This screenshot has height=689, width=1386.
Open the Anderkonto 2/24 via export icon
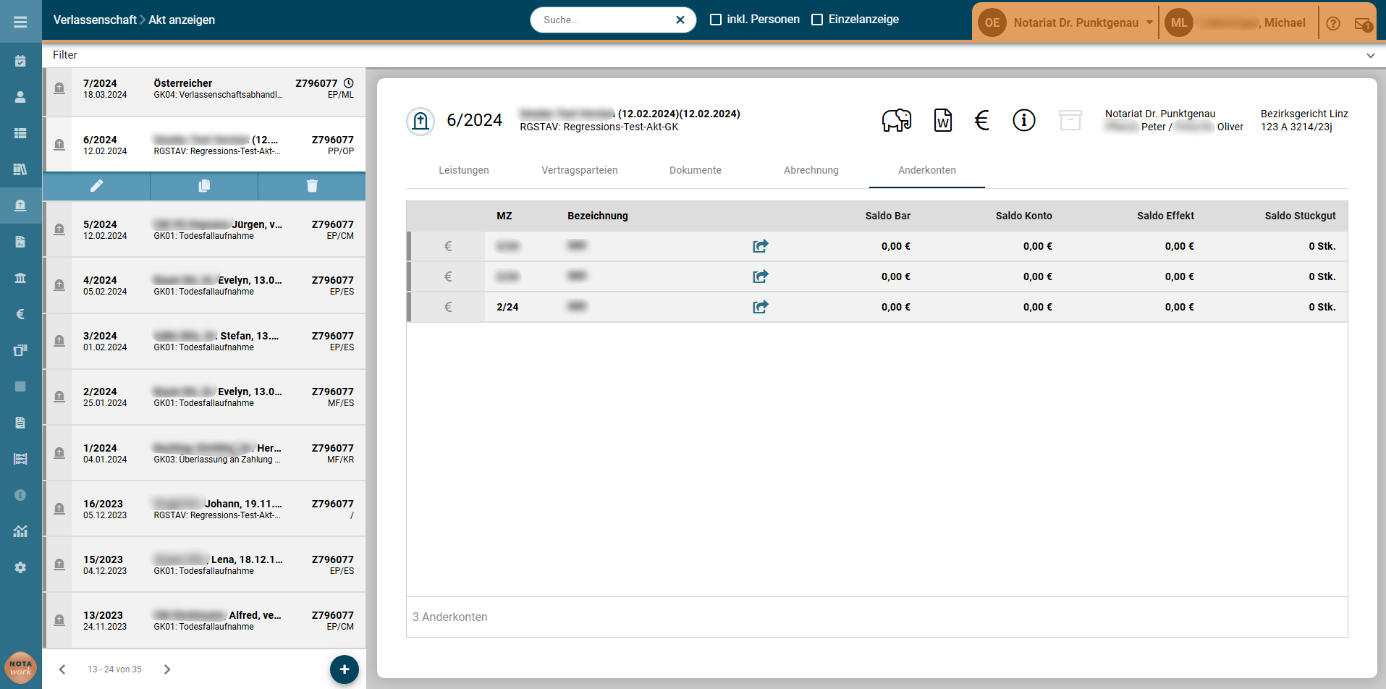[x=760, y=307]
